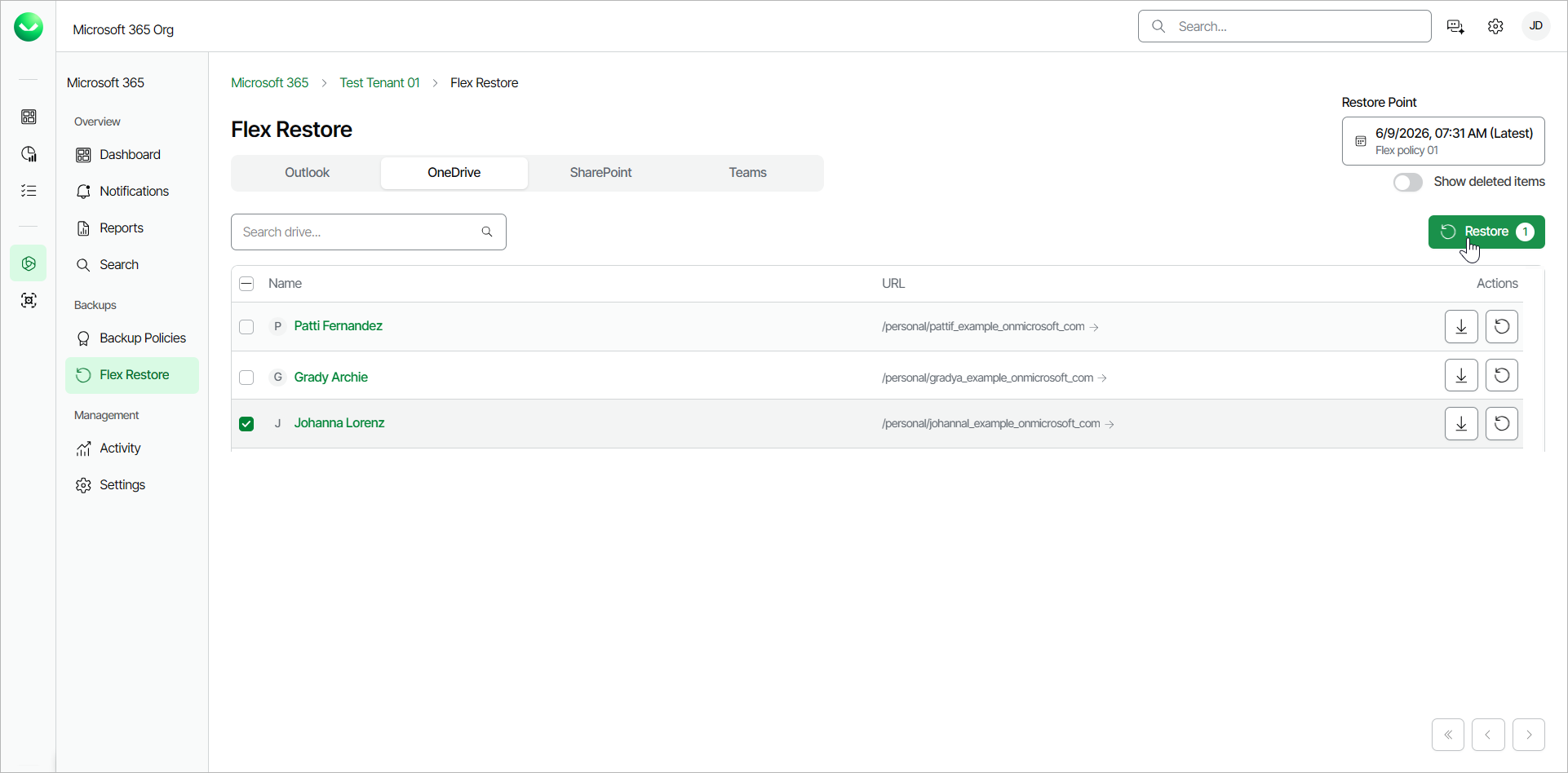
Task: Open the task list icon in left rail
Action: coord(29,191)
